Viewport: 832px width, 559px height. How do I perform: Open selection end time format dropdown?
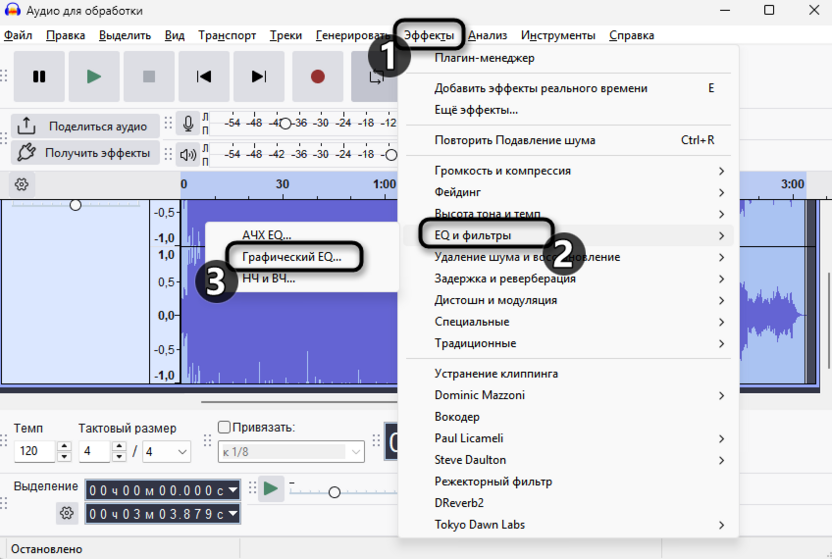click(x=233, y=513)
